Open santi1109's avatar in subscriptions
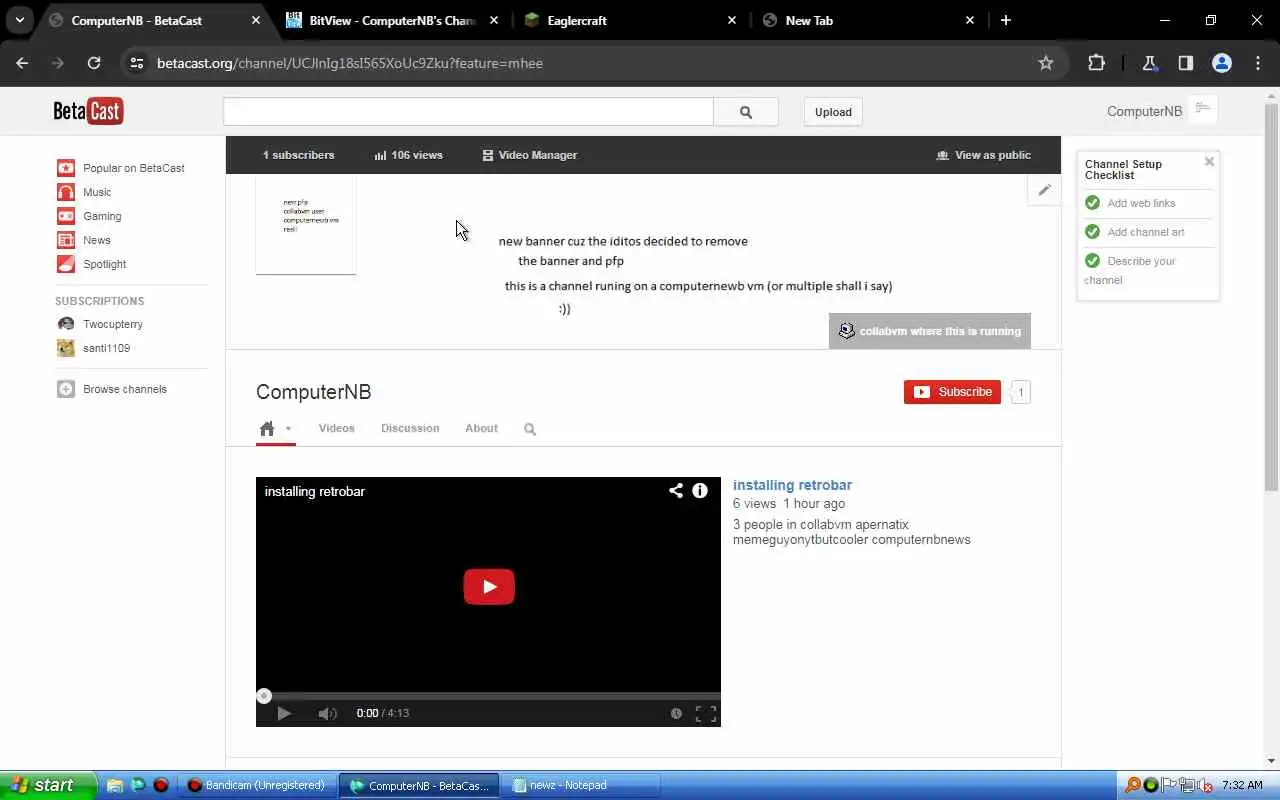The height and width of the screenshot is (800, 1280). click(66, 348)
